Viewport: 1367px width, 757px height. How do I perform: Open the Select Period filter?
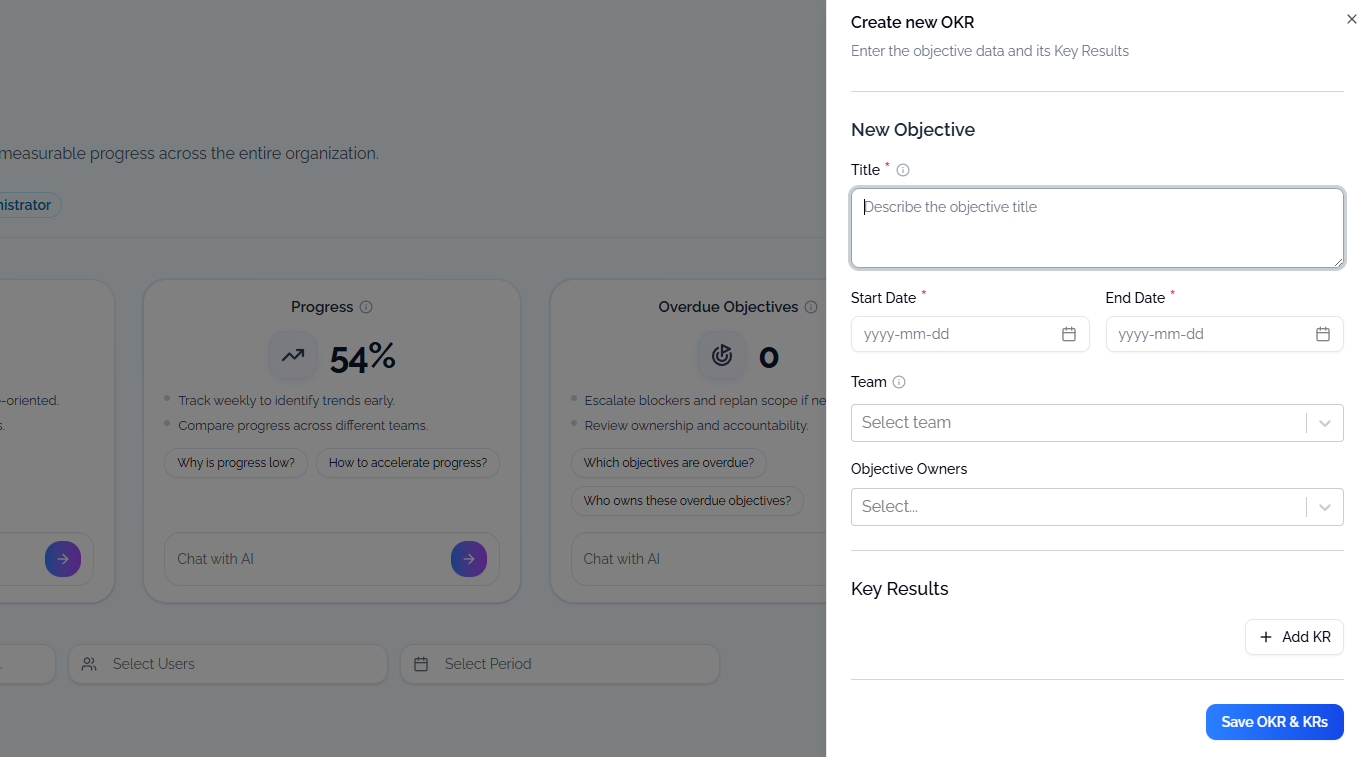coord(560,664)
